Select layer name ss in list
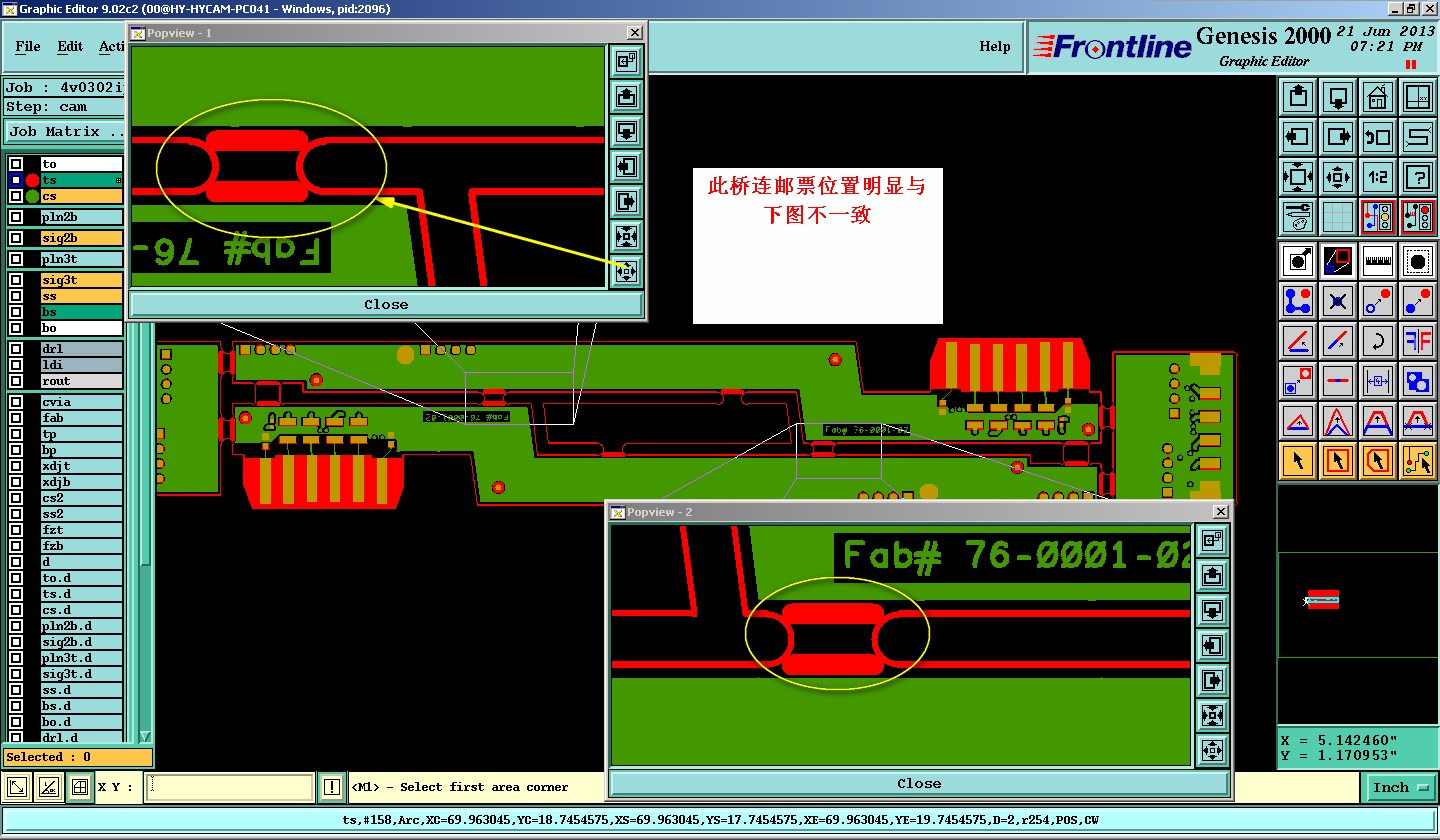The width and height of the screenshot is (1440, 840). [81, 296]
